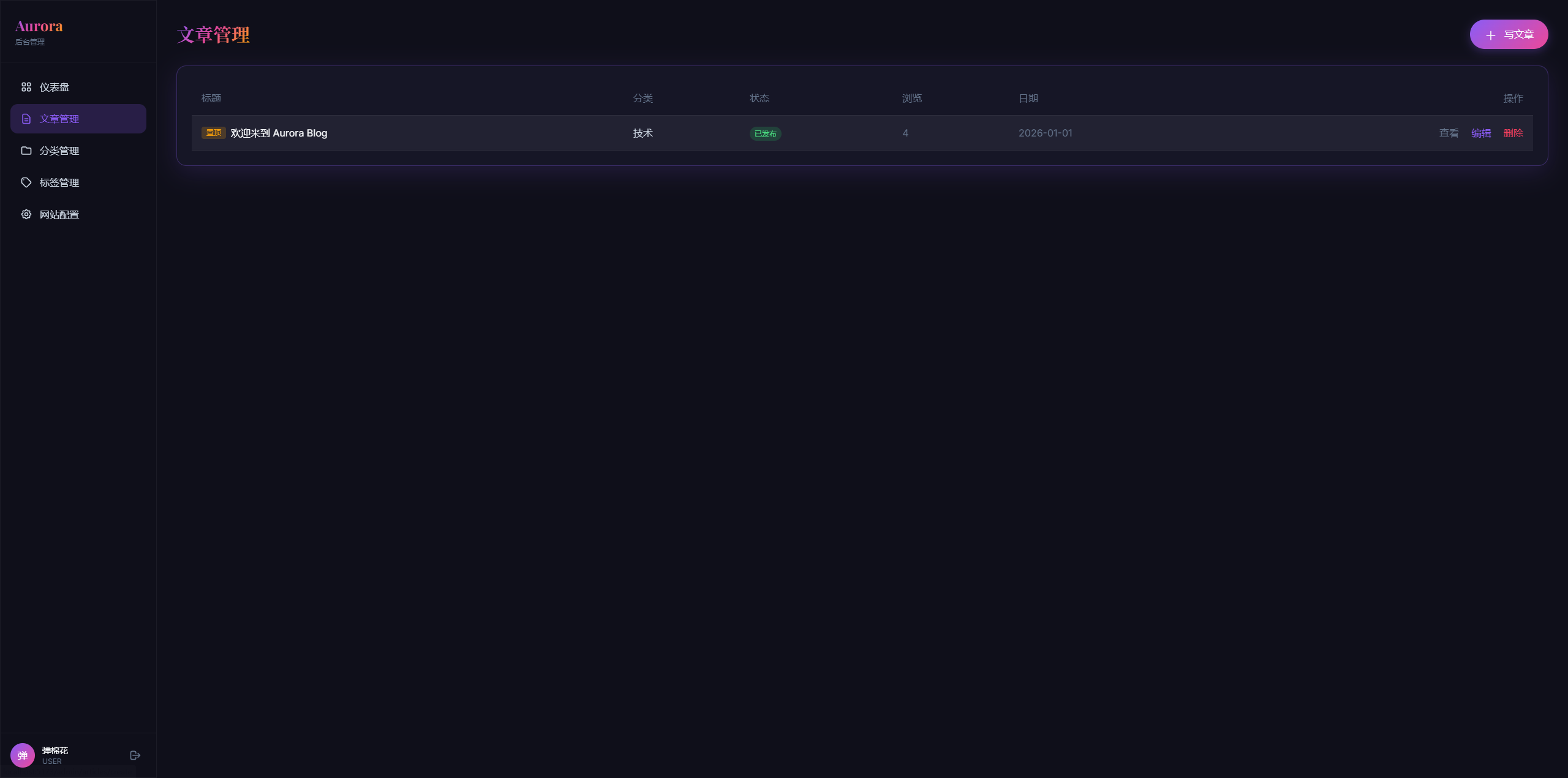Click the 欢迎来到 Aurora Blog title
The width and height of the screenshot is (1568, 778).
pos(279,133)
